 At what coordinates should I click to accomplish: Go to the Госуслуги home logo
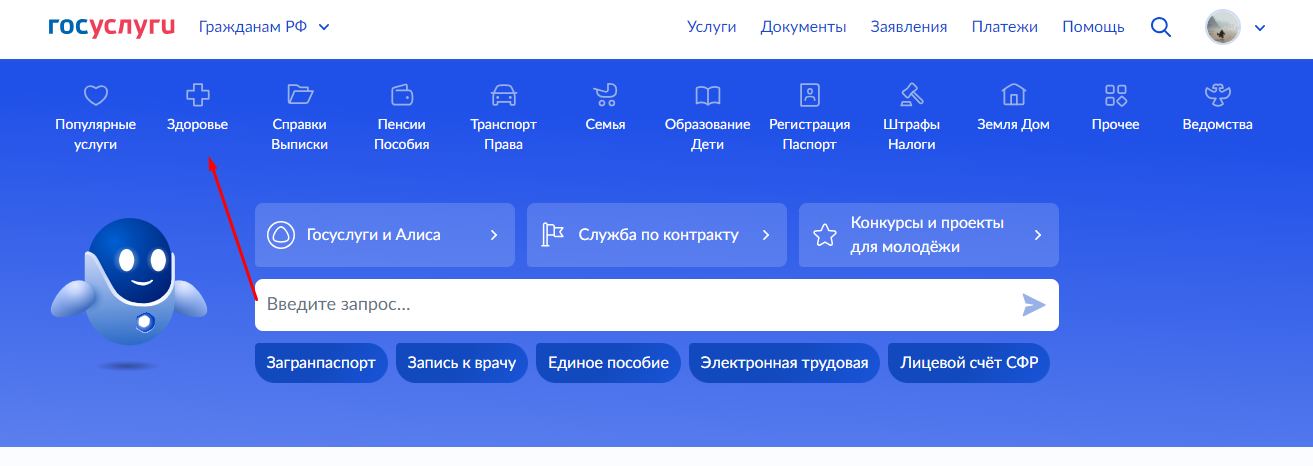point(111,27)
